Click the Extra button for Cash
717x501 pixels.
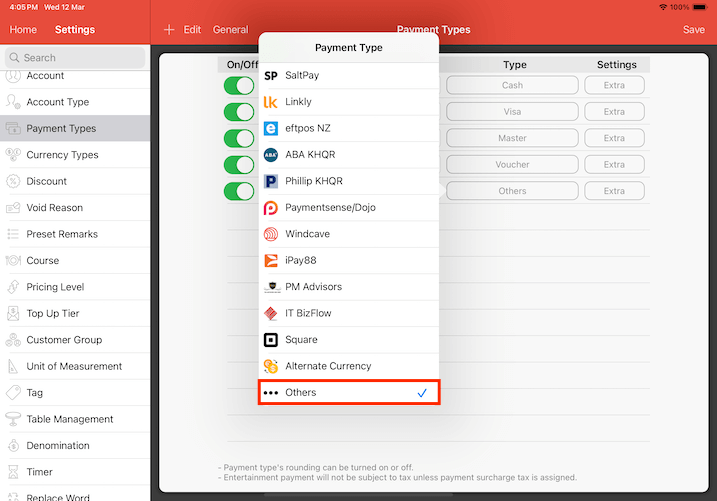click(614, 86)
